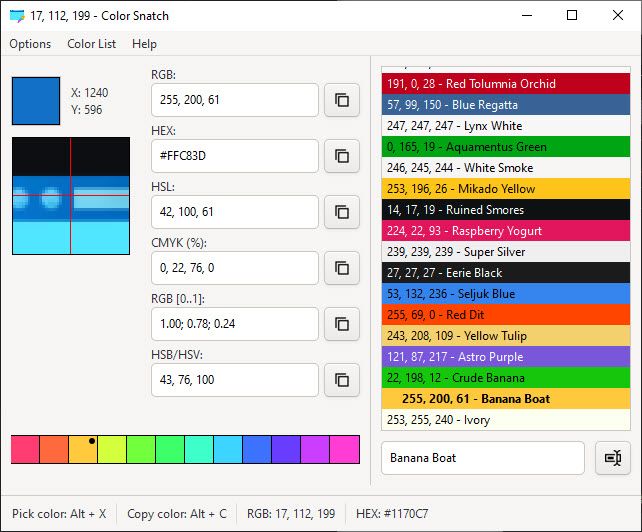Screen dimensions: 642x532
Task: Pick the magenta swatch in the hue bar
Action: (x=345, y=450)
